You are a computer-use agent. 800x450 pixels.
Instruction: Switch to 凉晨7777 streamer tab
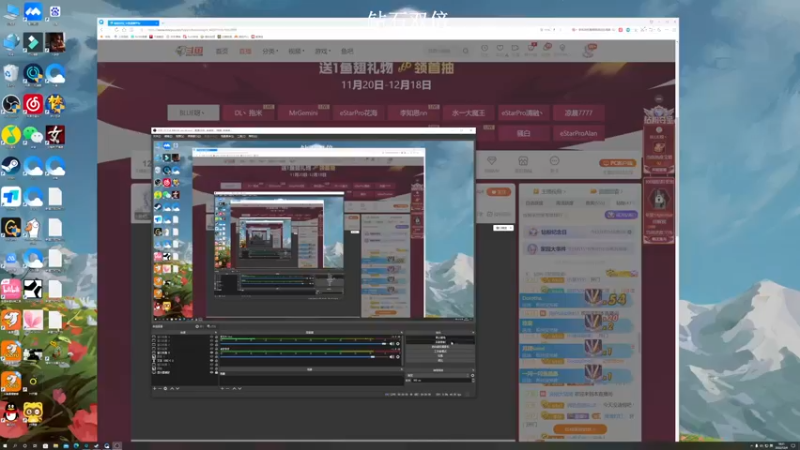coord(578,113)
